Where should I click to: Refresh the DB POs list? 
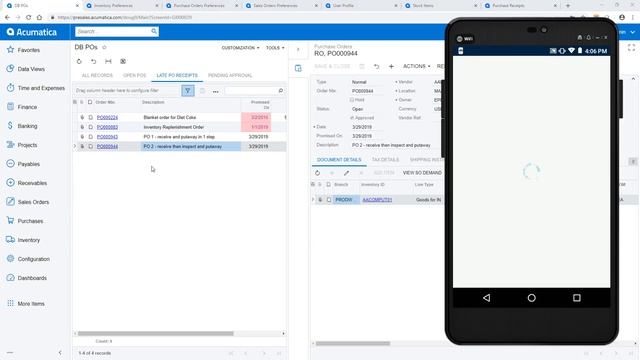(79, 61)
